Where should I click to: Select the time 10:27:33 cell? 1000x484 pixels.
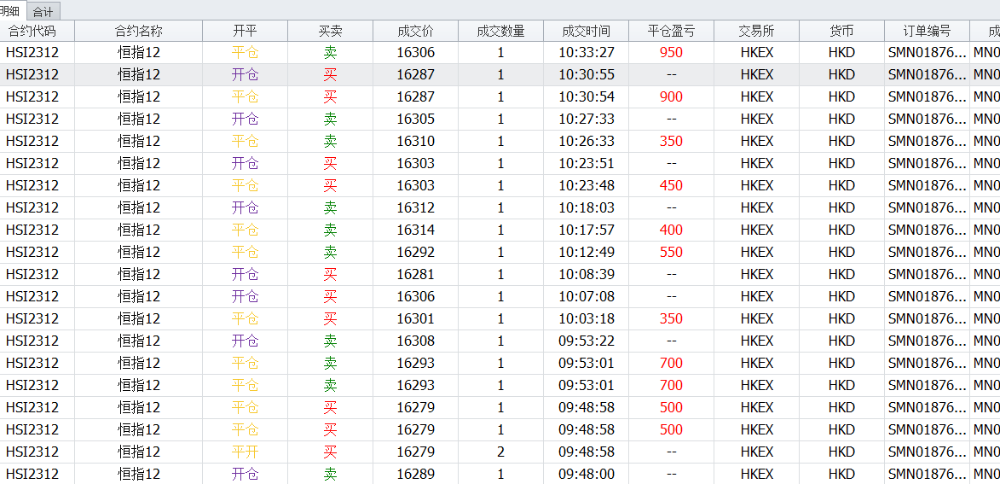(587, 119)
